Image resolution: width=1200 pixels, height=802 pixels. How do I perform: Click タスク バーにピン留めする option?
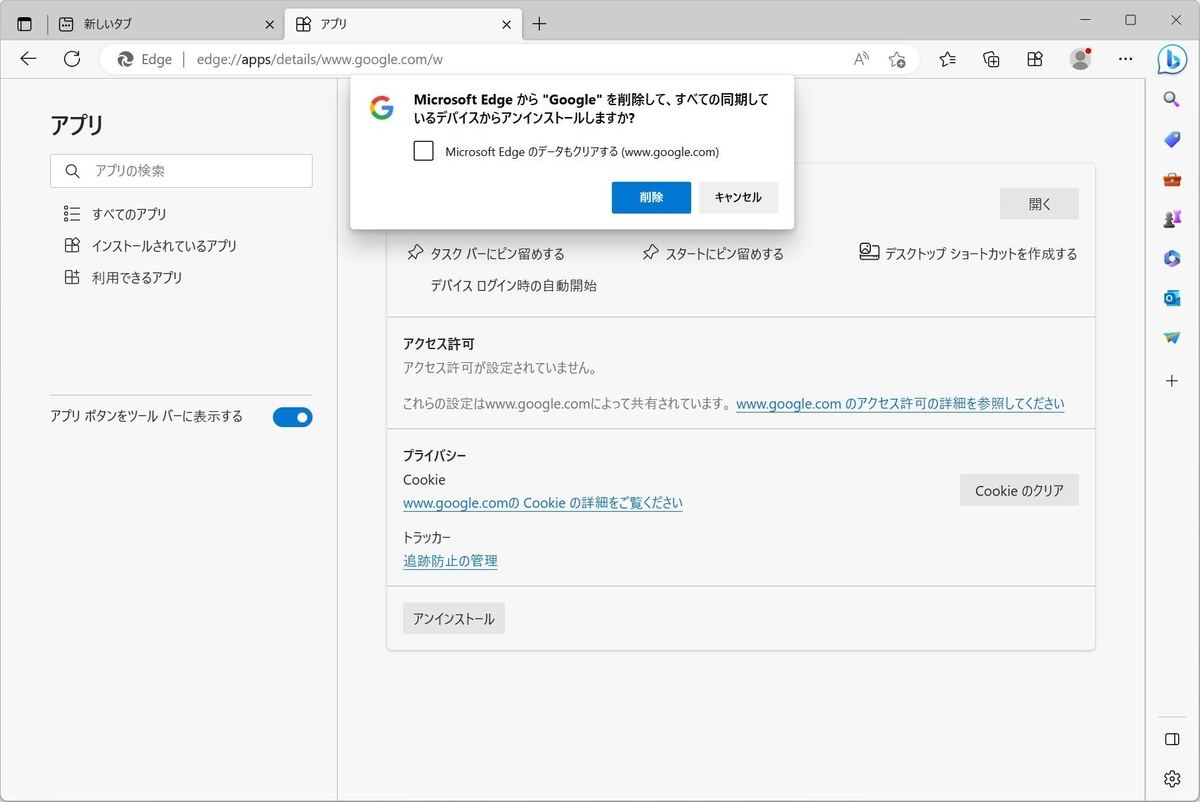486,254
